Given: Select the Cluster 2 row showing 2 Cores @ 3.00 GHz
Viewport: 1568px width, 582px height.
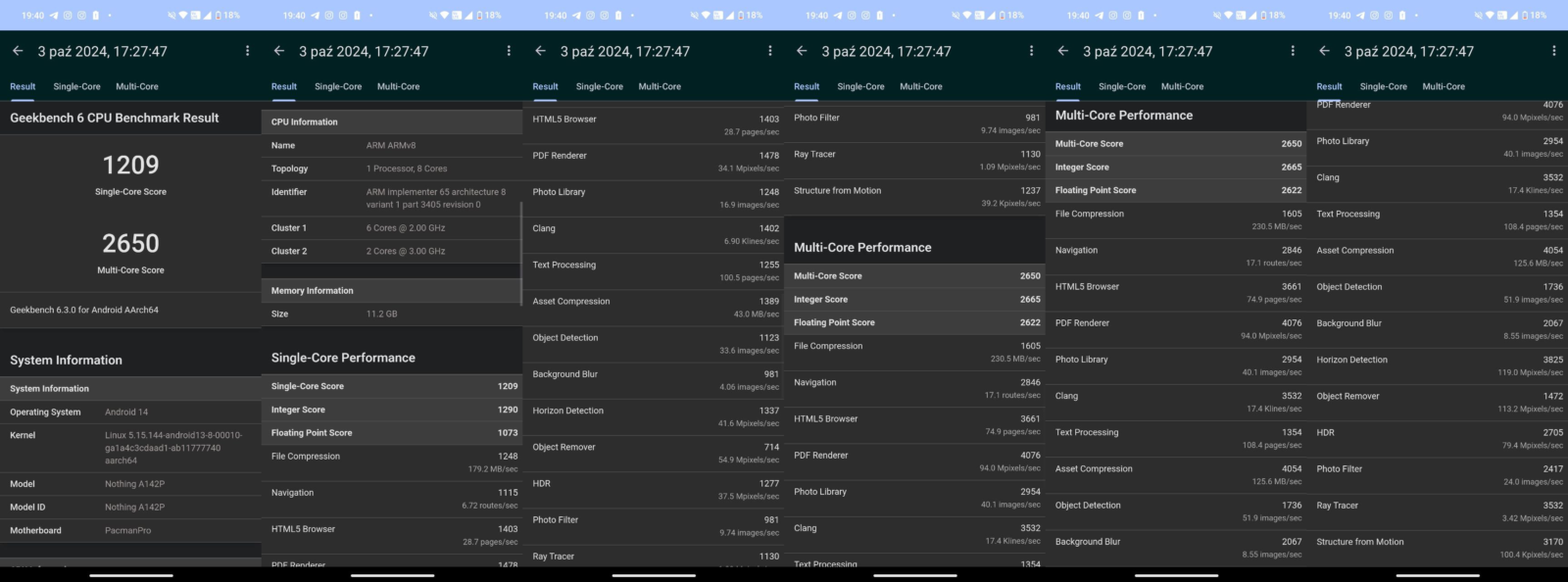Looking at the screenshot, I should click(x=392, y=252).
